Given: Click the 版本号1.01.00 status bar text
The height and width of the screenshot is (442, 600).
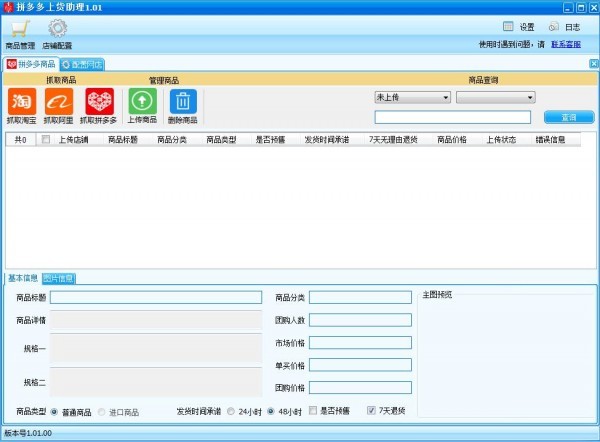Looking at the screenshot, I should [28, 433].
